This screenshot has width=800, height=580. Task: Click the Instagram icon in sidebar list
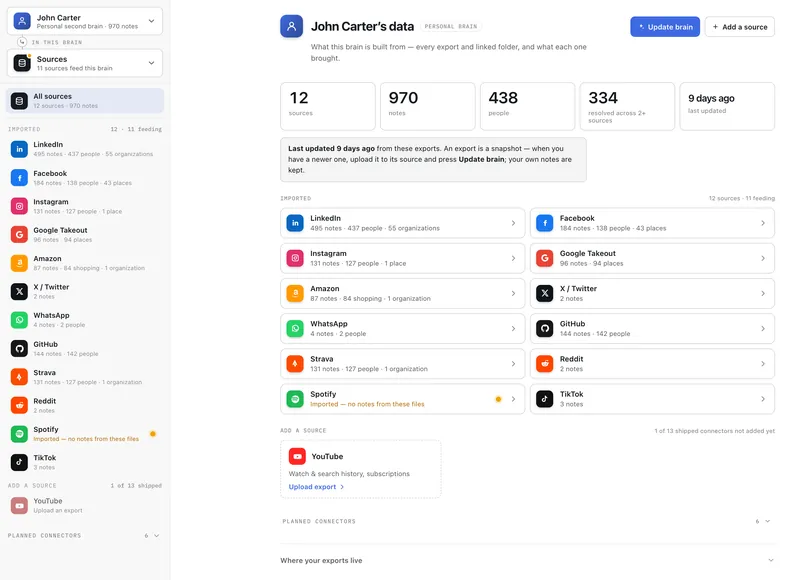click(19, 206)
